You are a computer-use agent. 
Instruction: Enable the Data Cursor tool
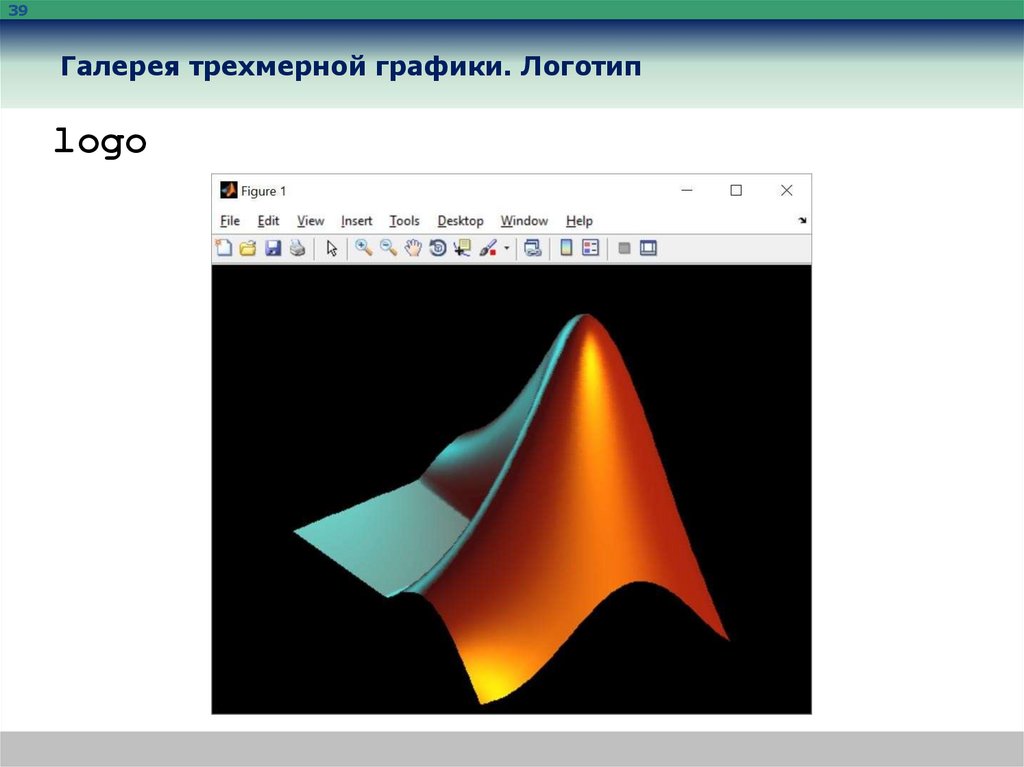462,248
